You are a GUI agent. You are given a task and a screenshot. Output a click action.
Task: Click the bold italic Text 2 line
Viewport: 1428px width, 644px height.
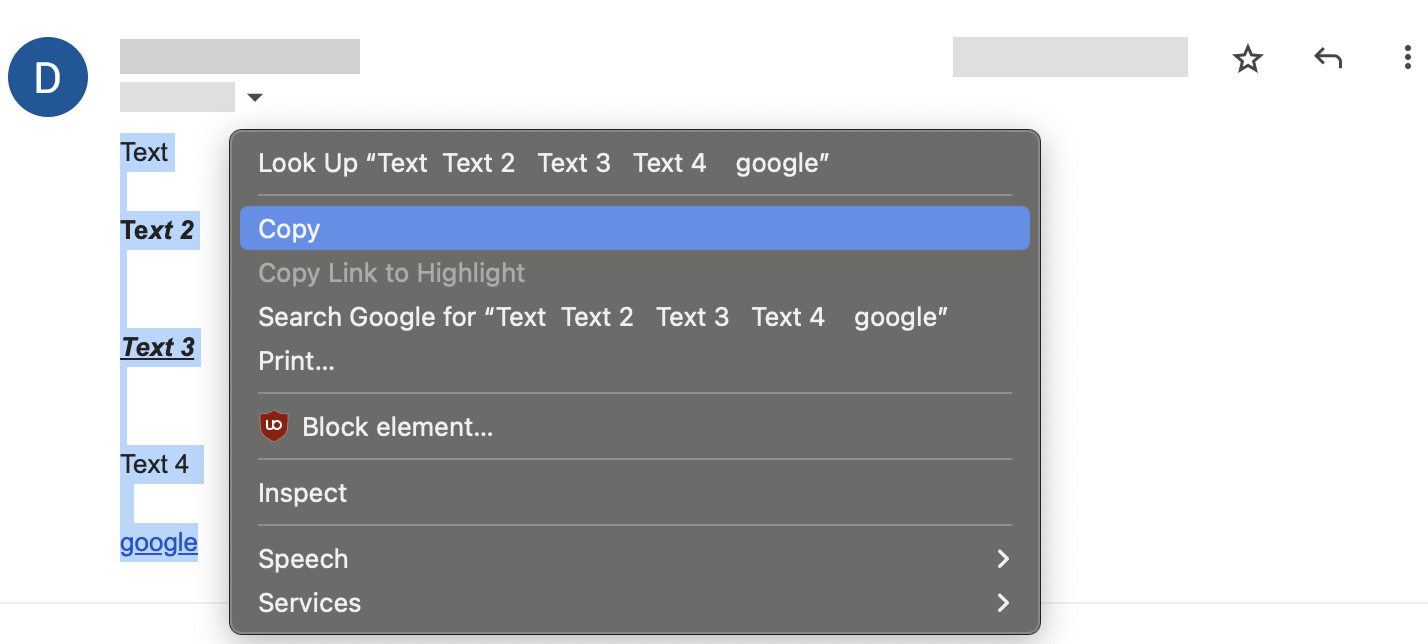click(159, 230)
